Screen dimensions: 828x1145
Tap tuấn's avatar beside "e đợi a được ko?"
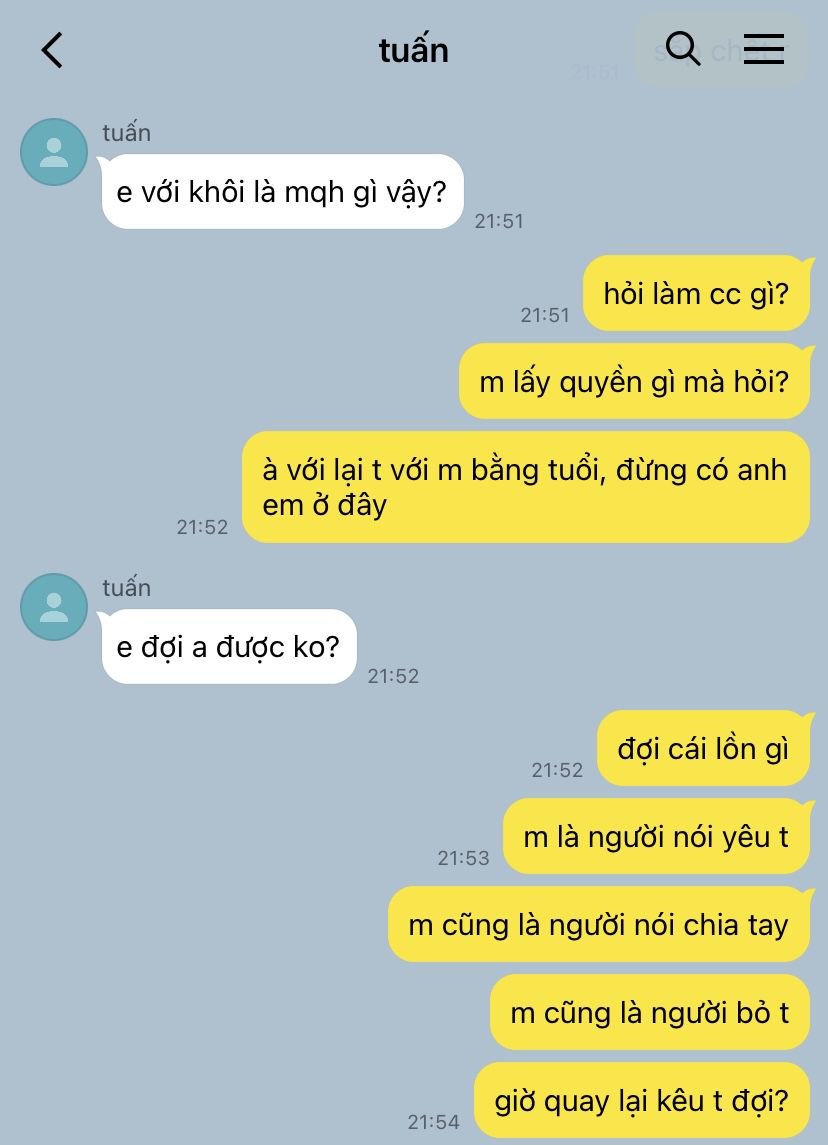(x=54, y=607)
